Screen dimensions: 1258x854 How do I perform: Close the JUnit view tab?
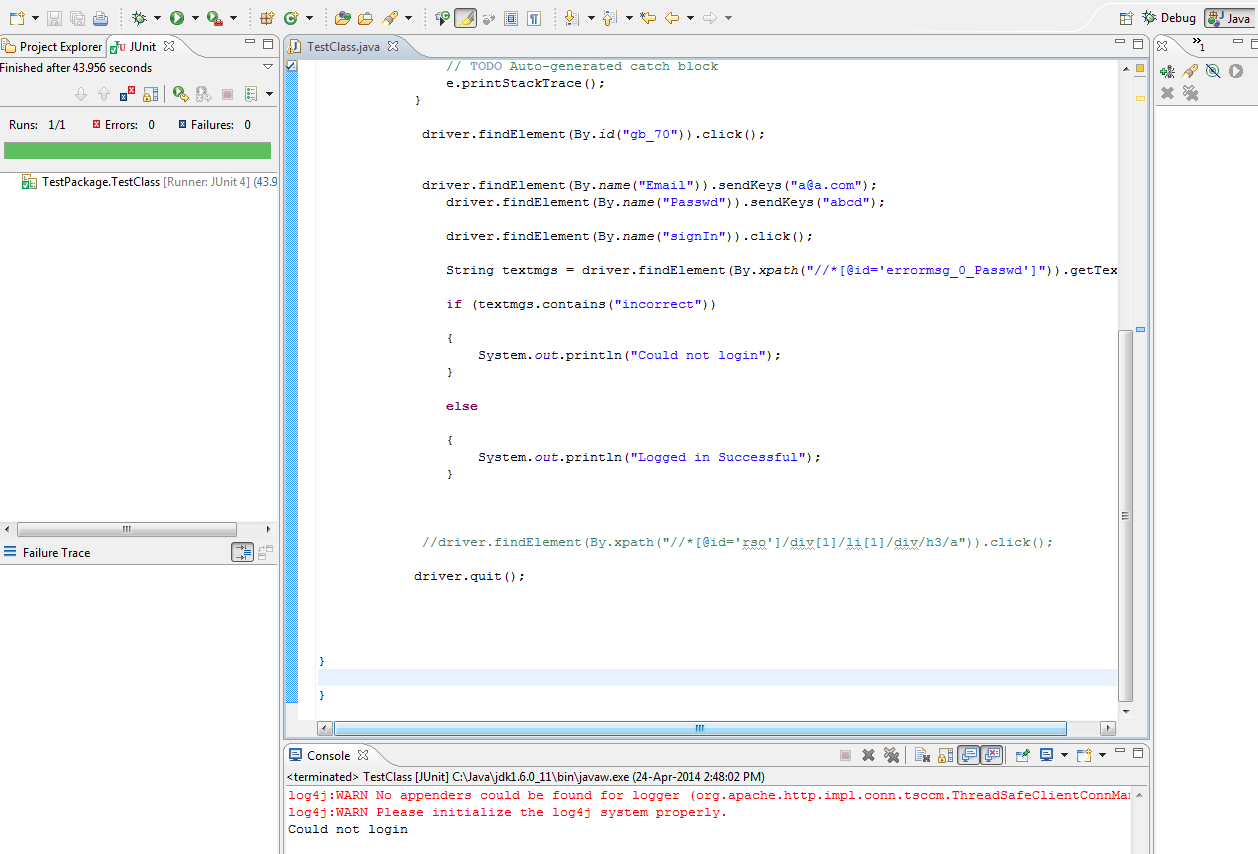coord(169,46)
